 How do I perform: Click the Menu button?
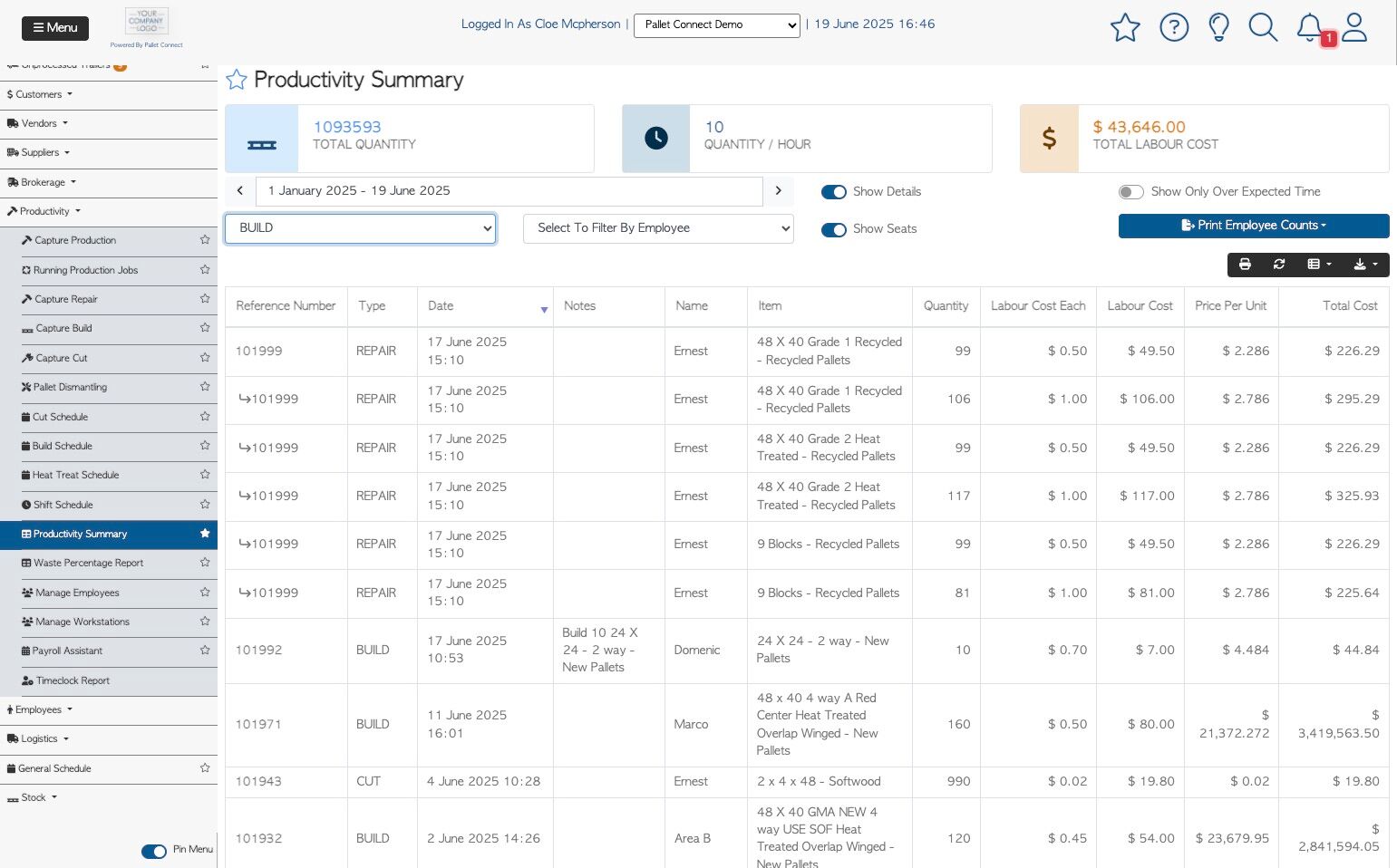(x=55, y=28)
